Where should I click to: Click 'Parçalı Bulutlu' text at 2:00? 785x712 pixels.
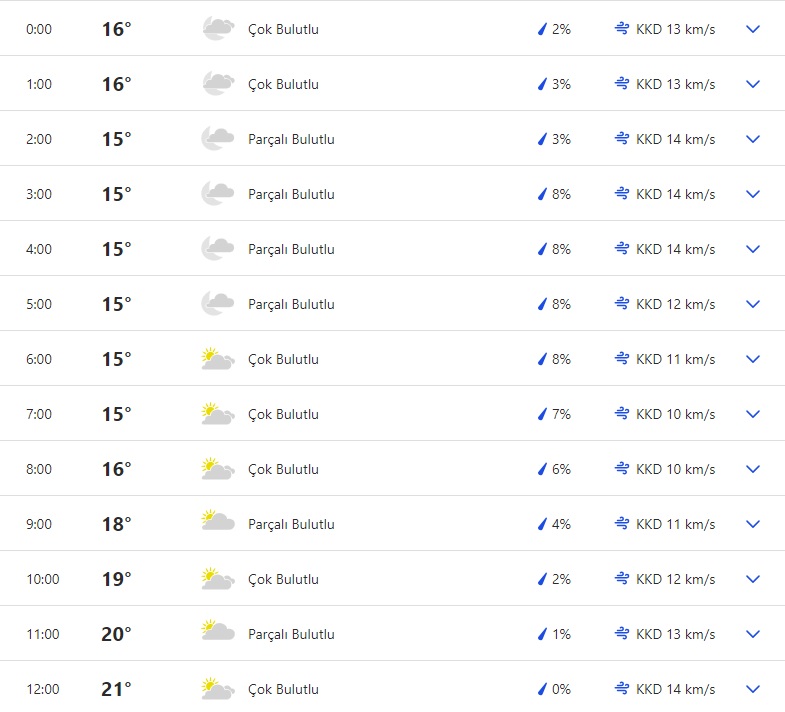291,139
